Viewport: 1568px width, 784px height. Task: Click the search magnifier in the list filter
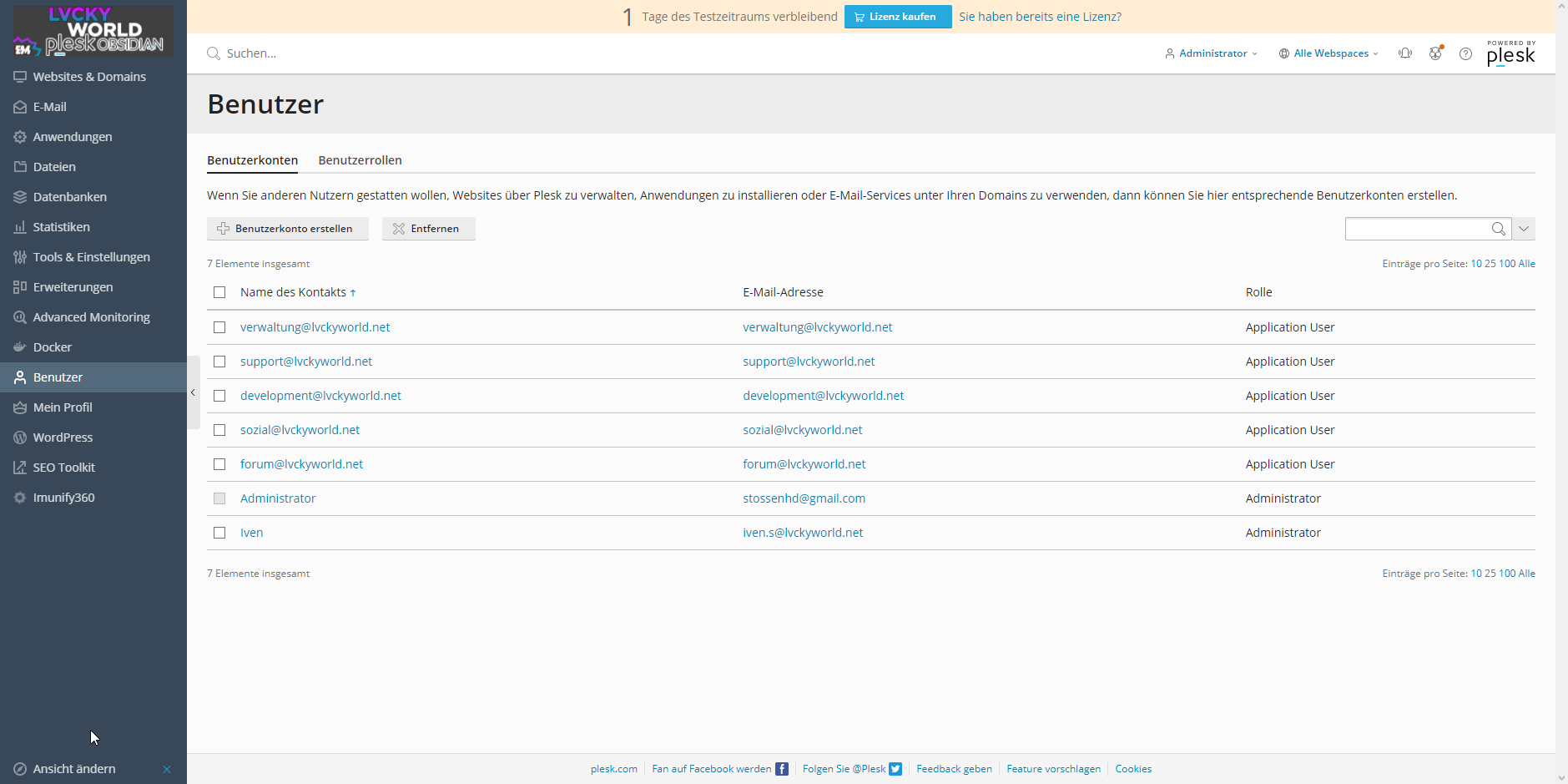click(1498, 229)
